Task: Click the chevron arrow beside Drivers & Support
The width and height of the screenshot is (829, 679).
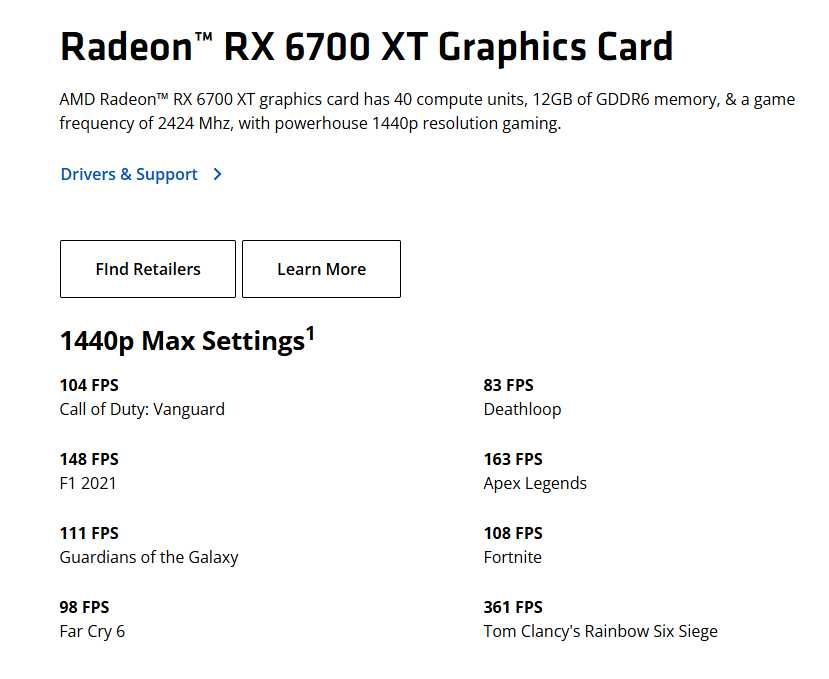Action: pyautogui.click(x=218, y=174)
